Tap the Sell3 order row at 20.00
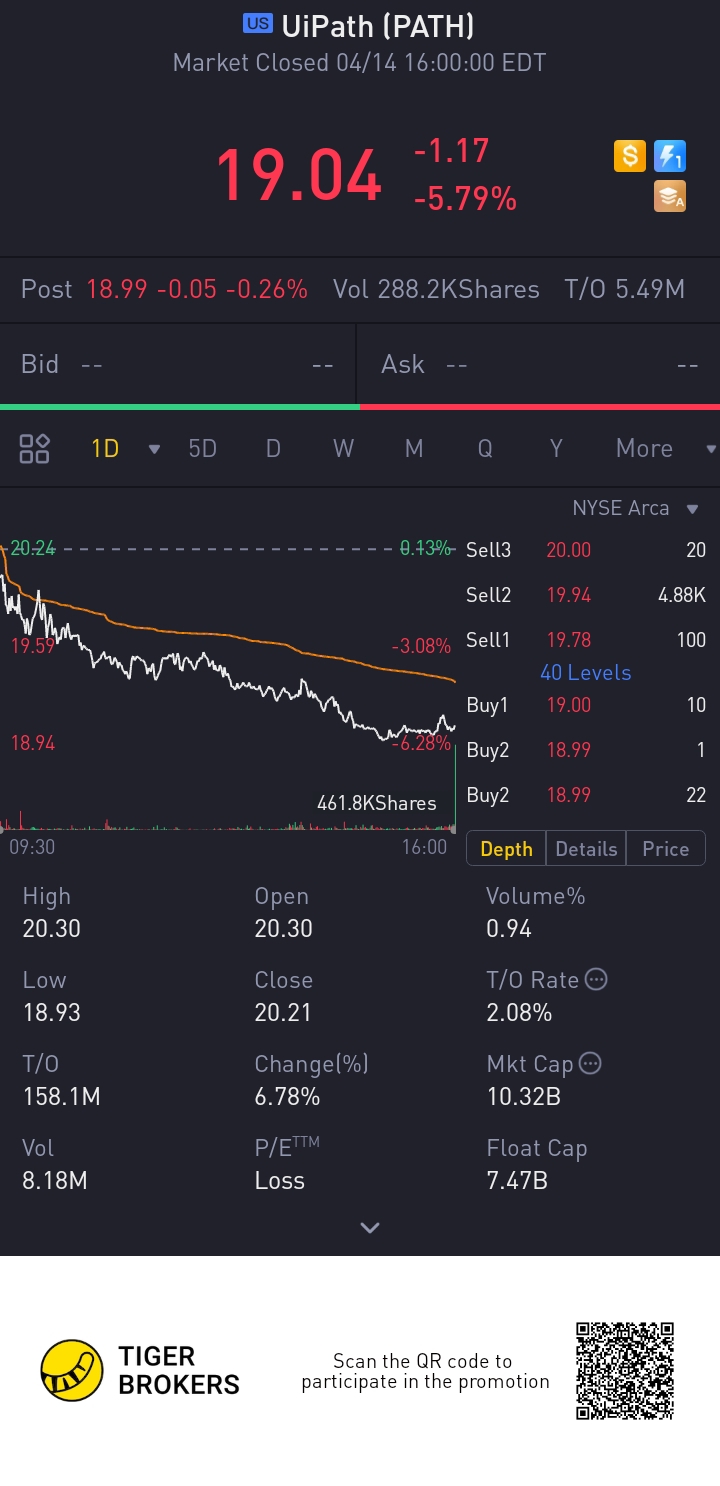This screenshot has height=1486, width=720. (586, 550)
